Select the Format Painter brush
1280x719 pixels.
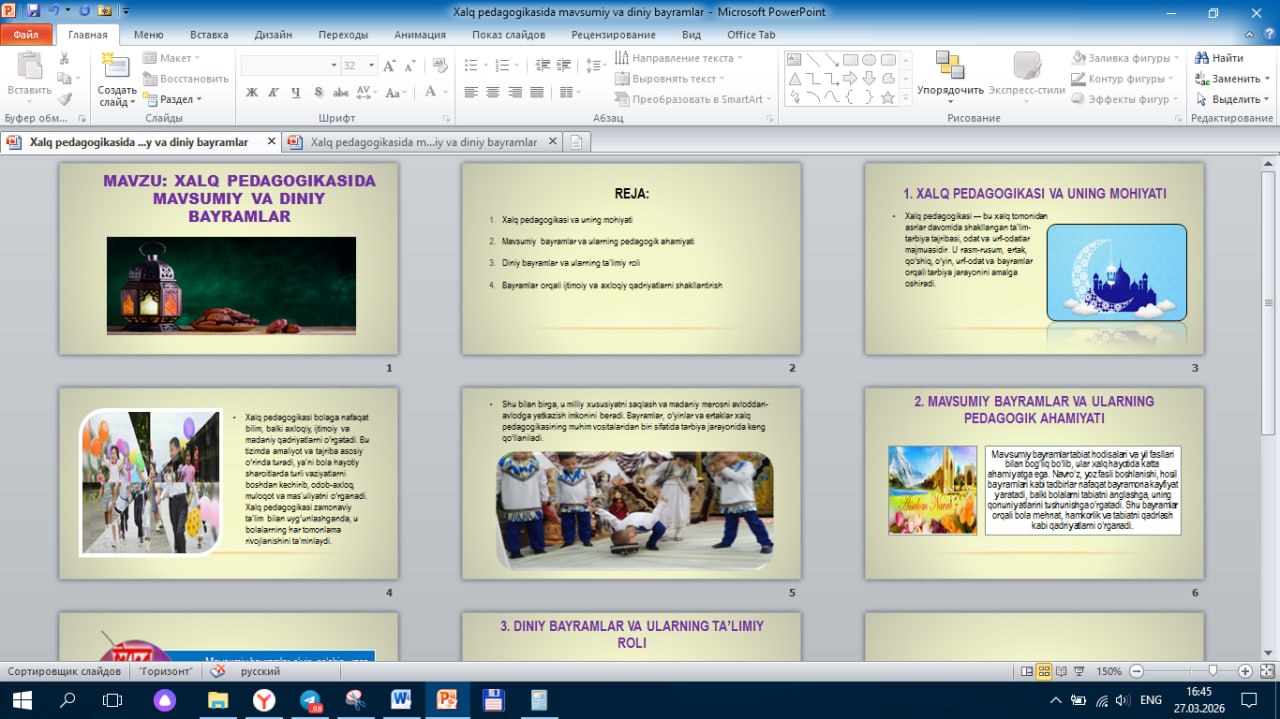pyautogui.click(x=65, y=99)
